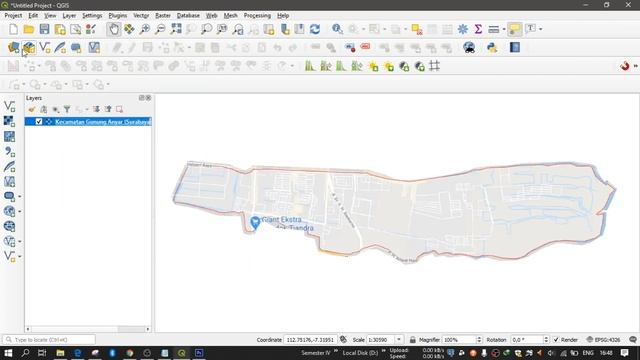
Task: Adjust the Rotation spin arrows
Action: 546,340
